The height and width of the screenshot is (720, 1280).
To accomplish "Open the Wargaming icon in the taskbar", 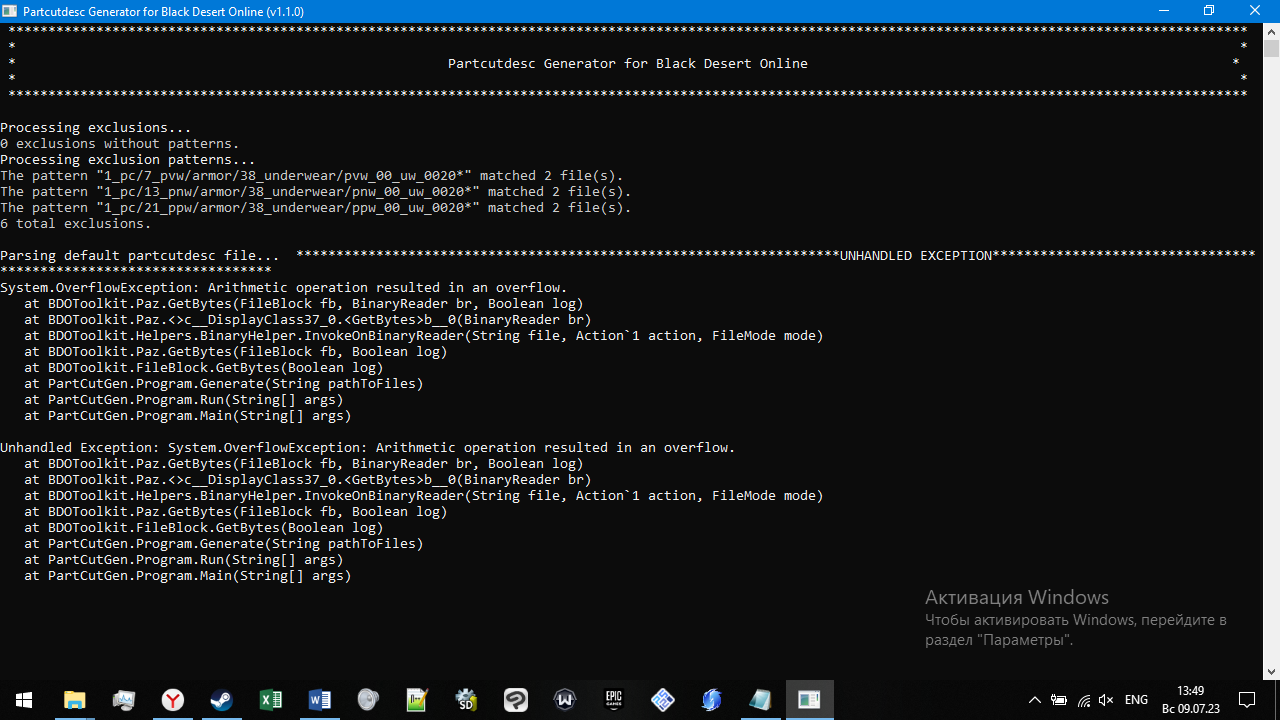I will click(x=565, y=699).
